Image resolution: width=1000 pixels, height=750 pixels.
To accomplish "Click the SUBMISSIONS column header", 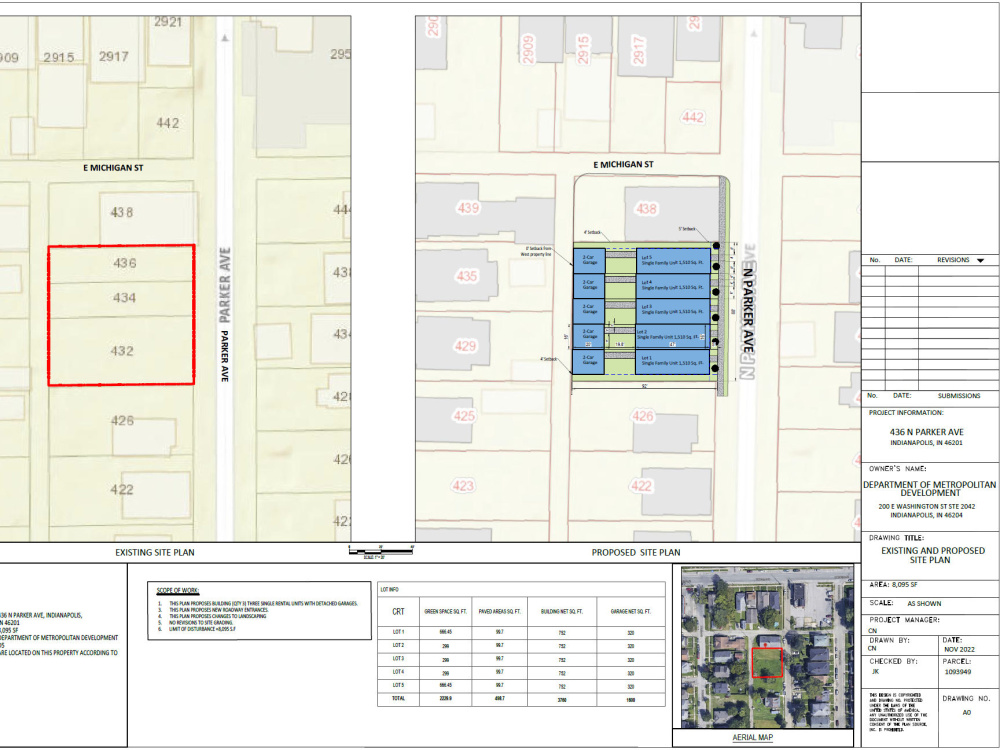I will click(x=959, y=396).
